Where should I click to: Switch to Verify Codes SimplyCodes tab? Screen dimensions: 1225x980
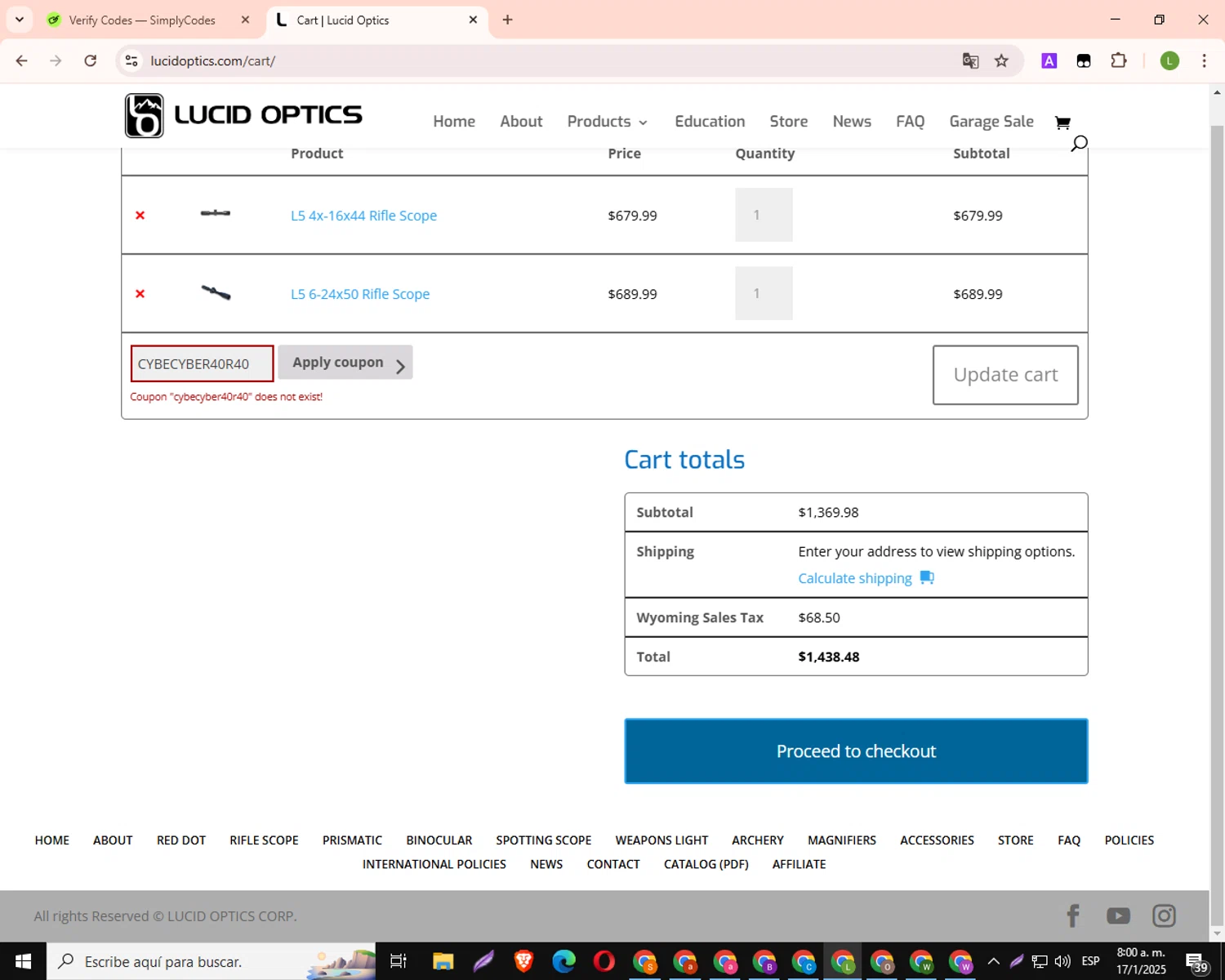(141, 20)
